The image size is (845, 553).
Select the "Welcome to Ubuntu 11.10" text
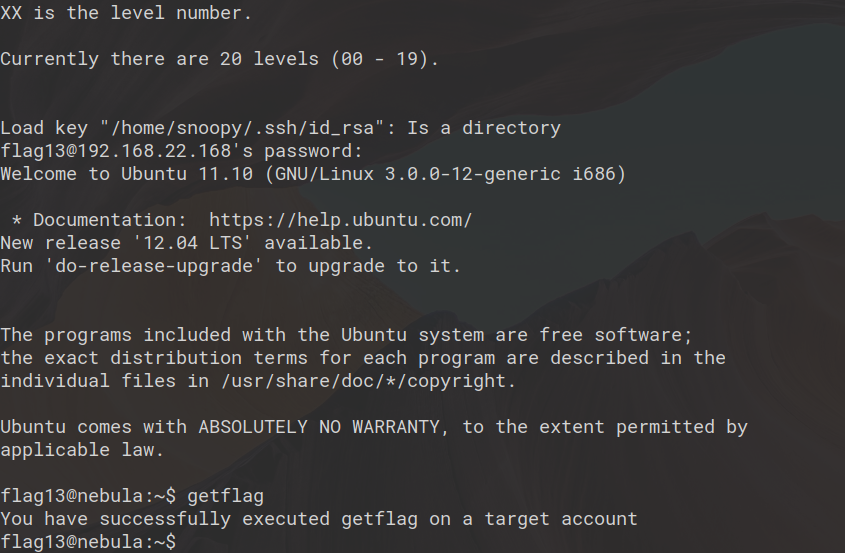pos(127,174)
